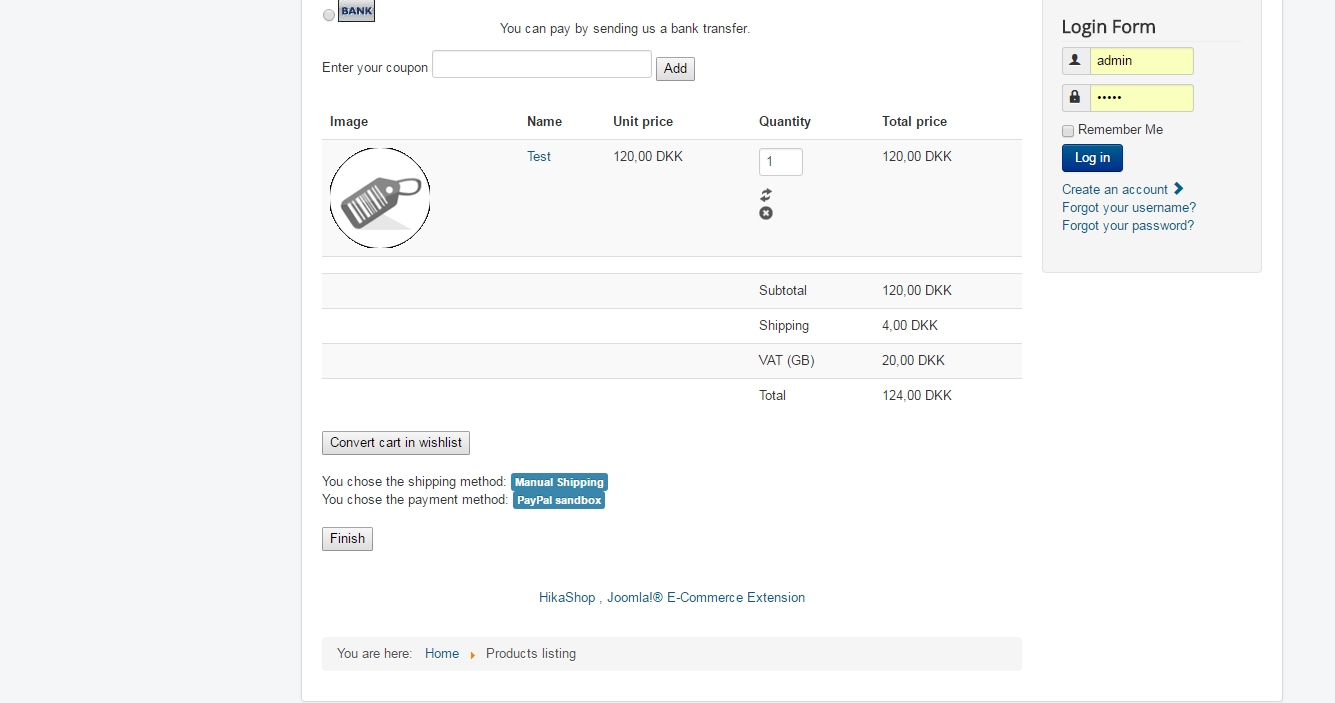Click the coupon code input field
This screenshot has width=1335, height=703.
(x=542, y=65)
